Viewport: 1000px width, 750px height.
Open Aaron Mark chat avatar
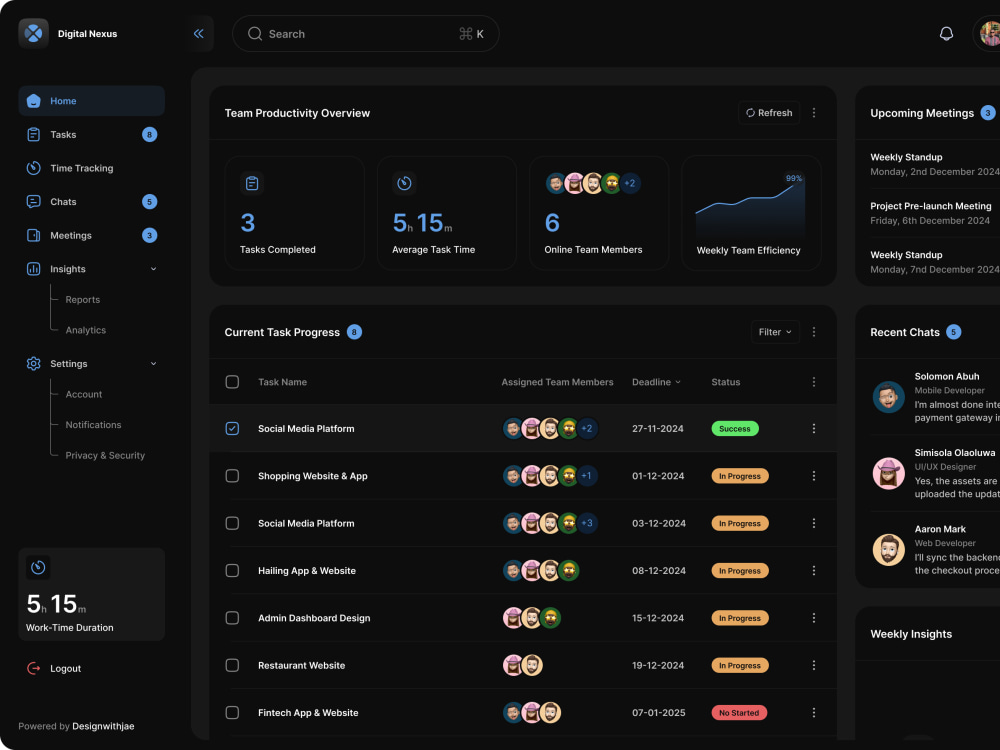[888, 550]
